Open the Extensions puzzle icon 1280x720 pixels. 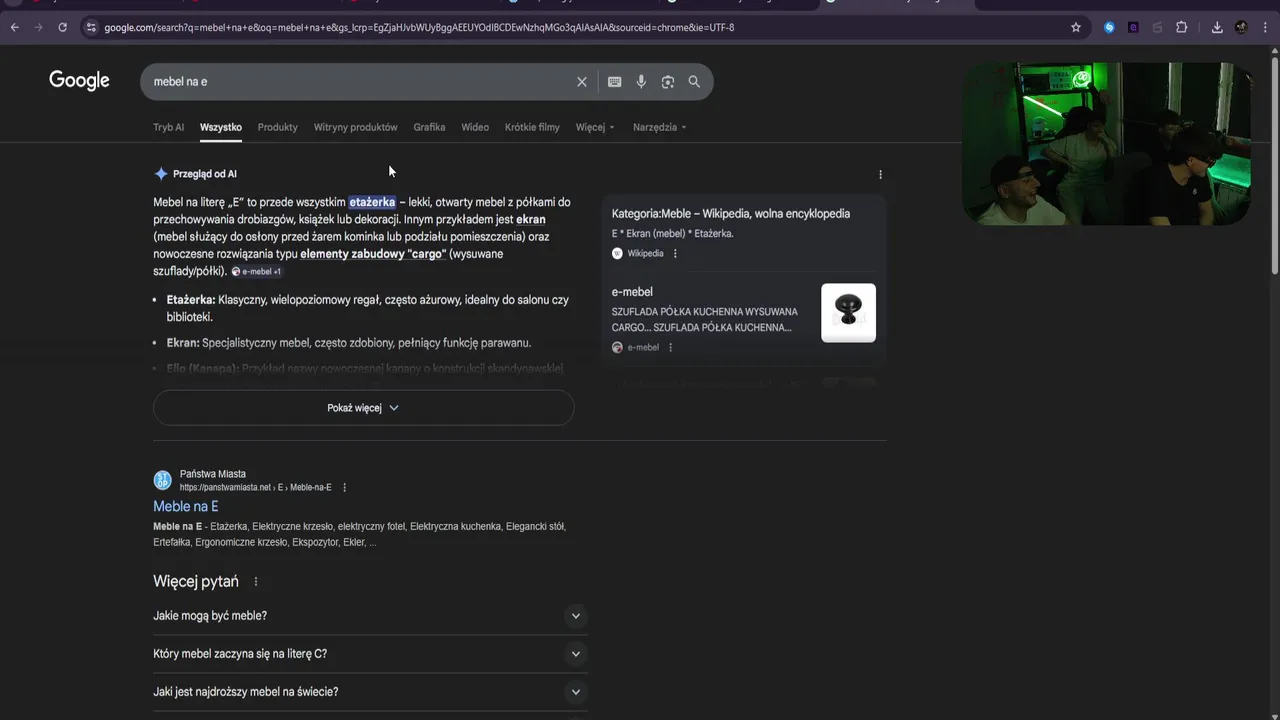(x=1182, y=27)
